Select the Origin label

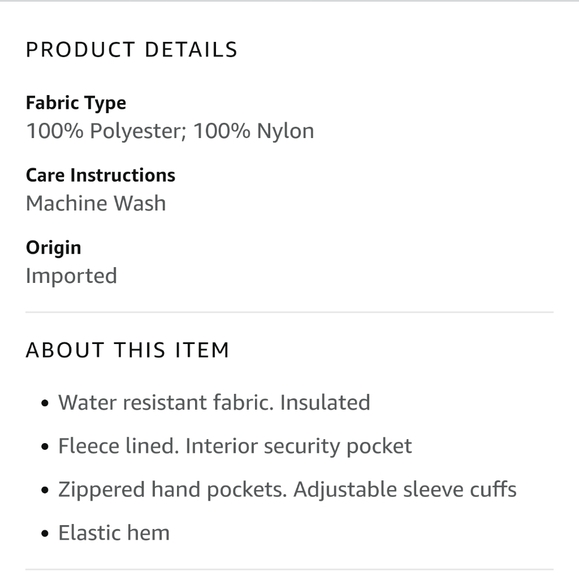(x=53, y=248)
